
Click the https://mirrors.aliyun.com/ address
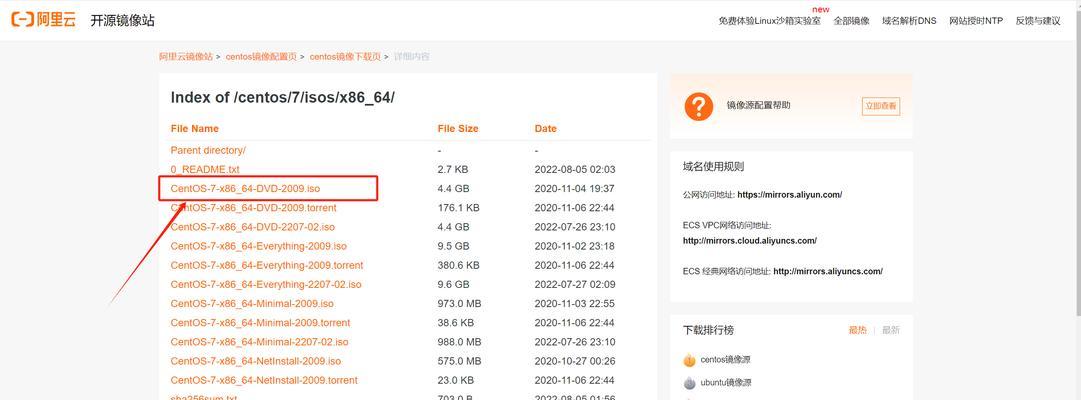click(x=789, y=195)
